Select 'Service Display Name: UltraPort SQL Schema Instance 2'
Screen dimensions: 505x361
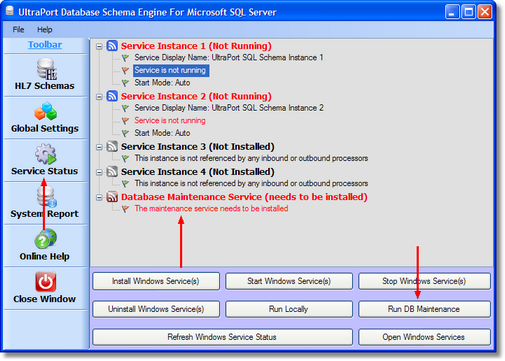click(x=229, y=108)
